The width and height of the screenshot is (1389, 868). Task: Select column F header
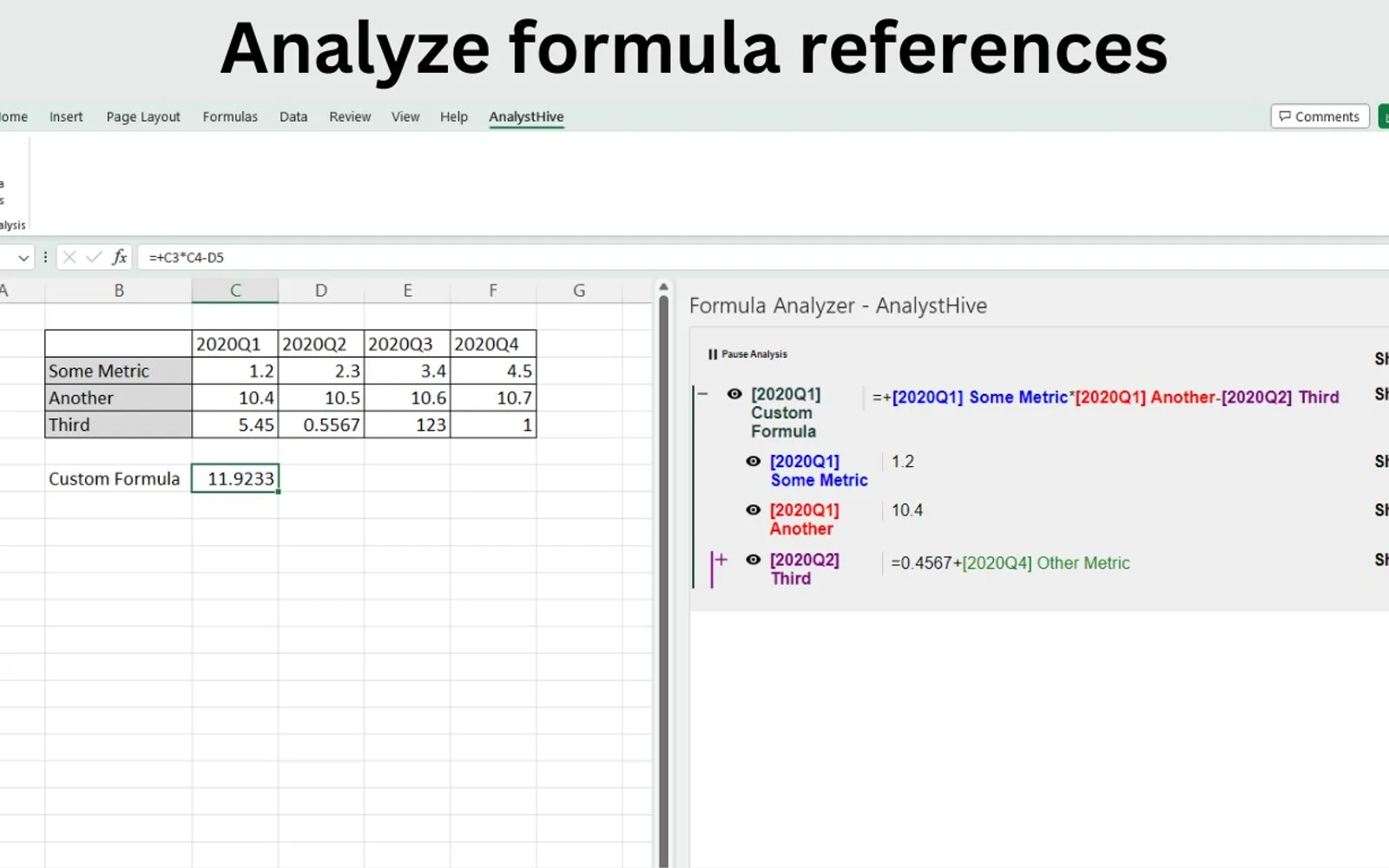coord(493,291)
